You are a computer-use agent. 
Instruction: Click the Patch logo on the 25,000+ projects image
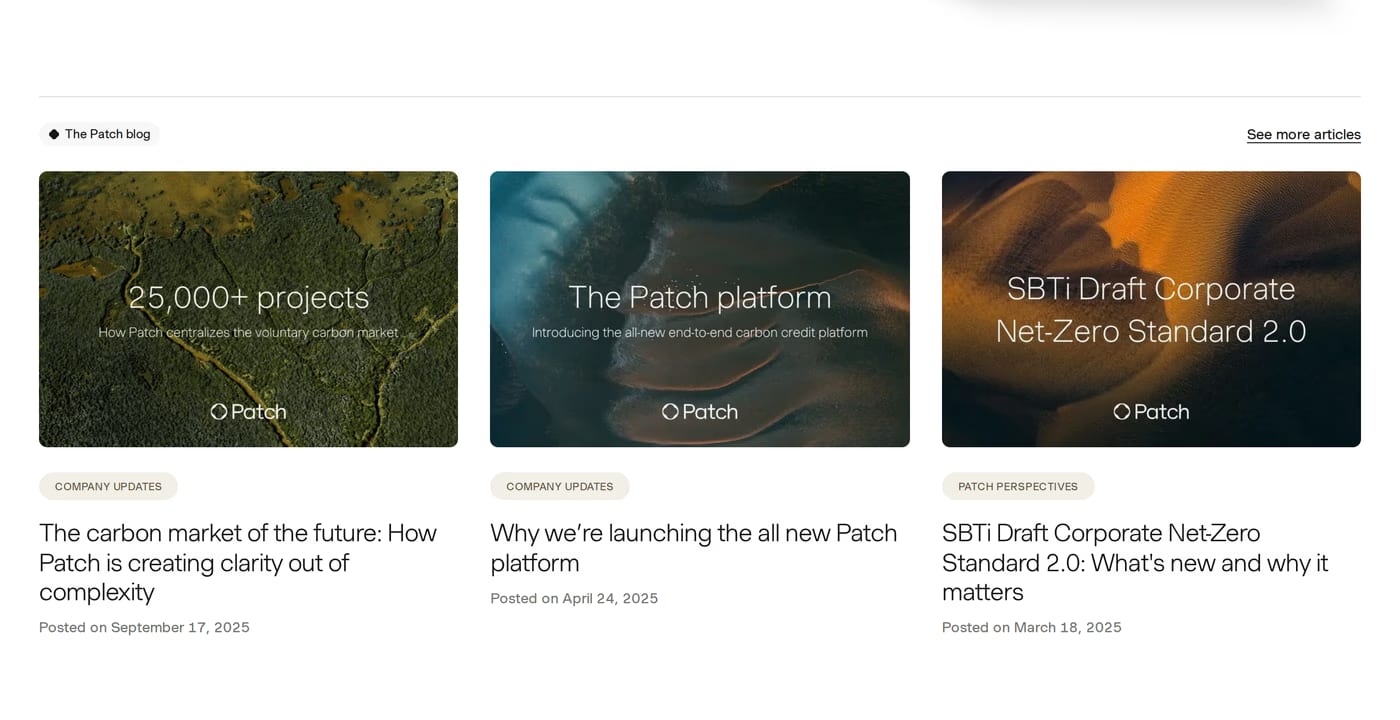pyautogui.click(x=248, y=411)
